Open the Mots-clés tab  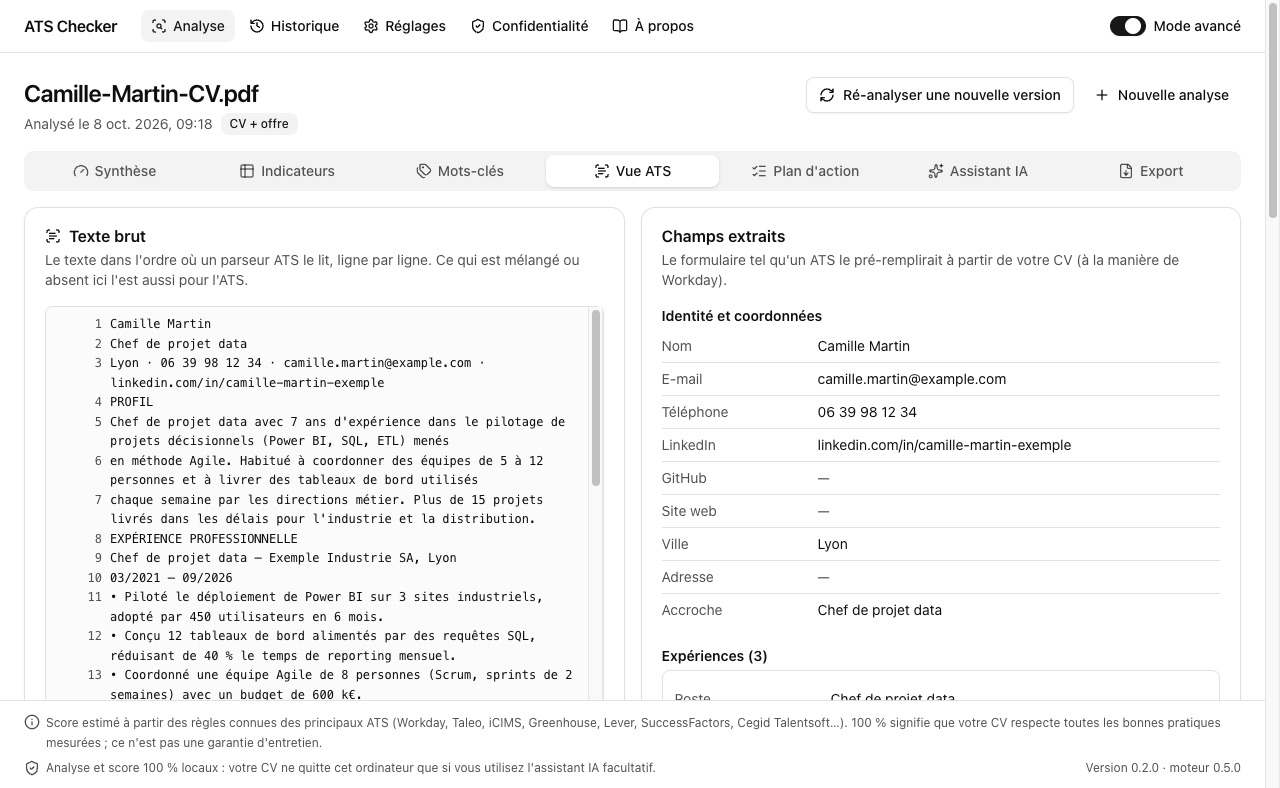460,171
